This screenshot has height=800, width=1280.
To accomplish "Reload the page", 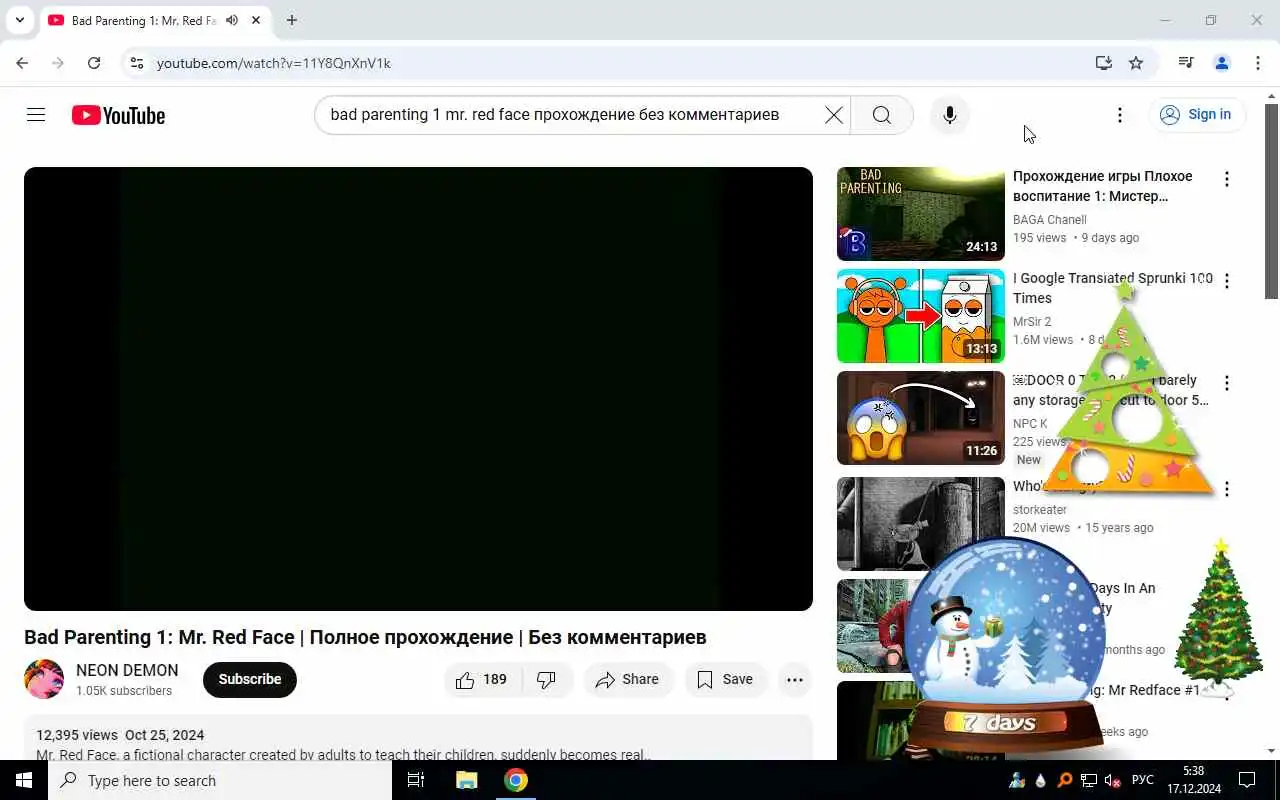I will (94, 63).
